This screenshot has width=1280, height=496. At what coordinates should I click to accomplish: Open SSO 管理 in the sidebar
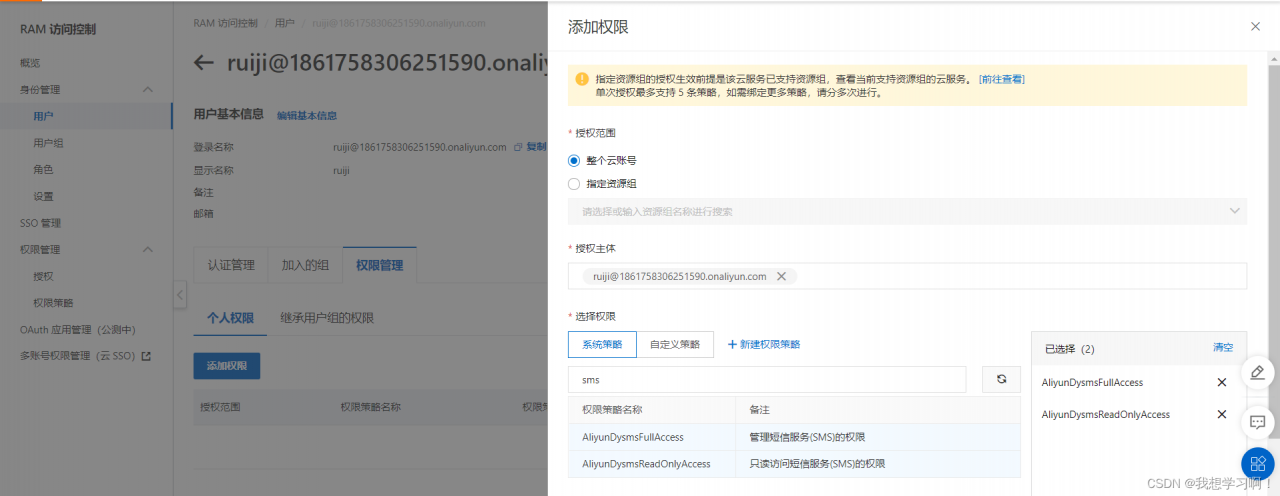(40, 223)
